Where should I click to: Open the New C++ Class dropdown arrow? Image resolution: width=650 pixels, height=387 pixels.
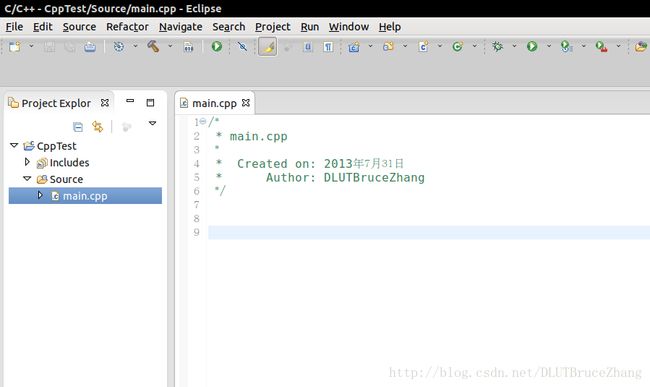coord(474,46)
